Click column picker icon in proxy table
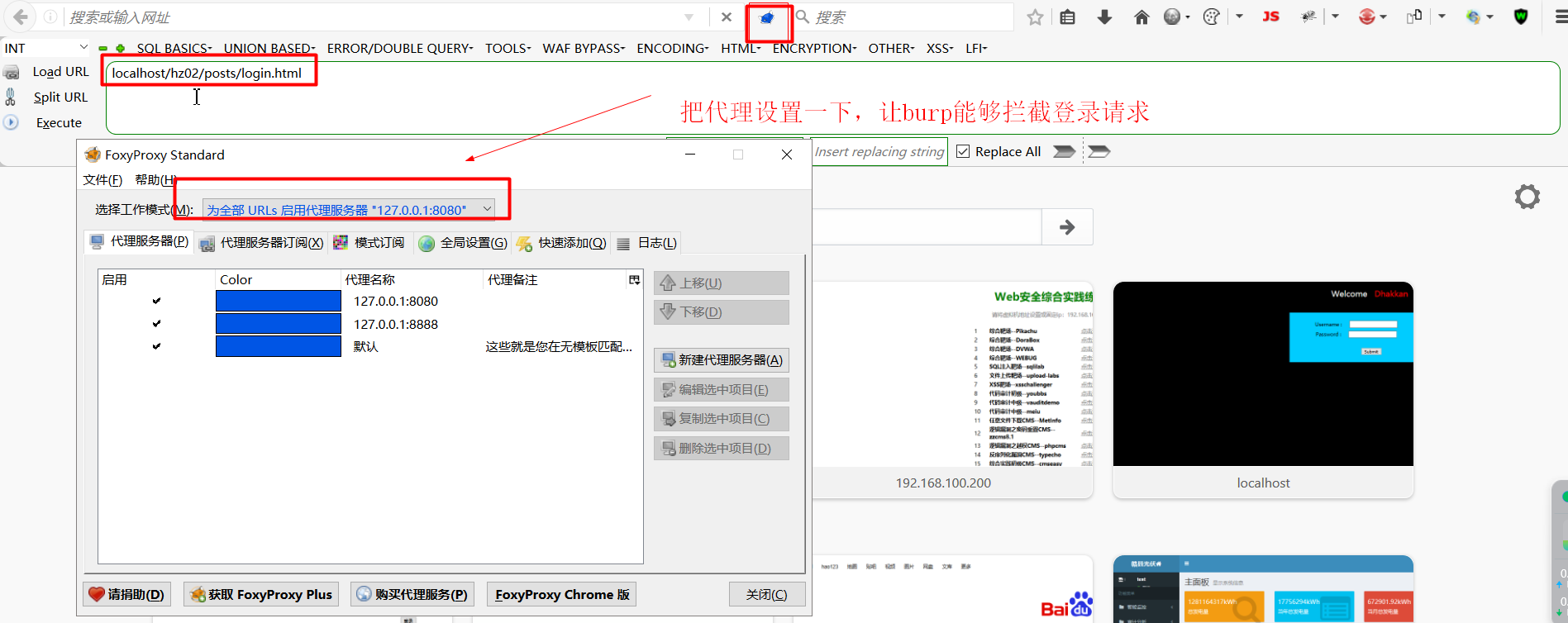The width and height of the screenshot is (1568, 623). [634, 280]
